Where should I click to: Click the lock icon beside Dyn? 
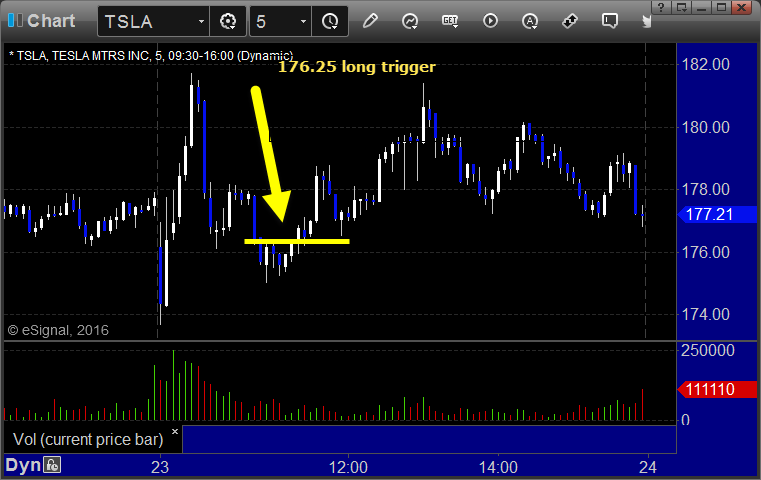52,465
